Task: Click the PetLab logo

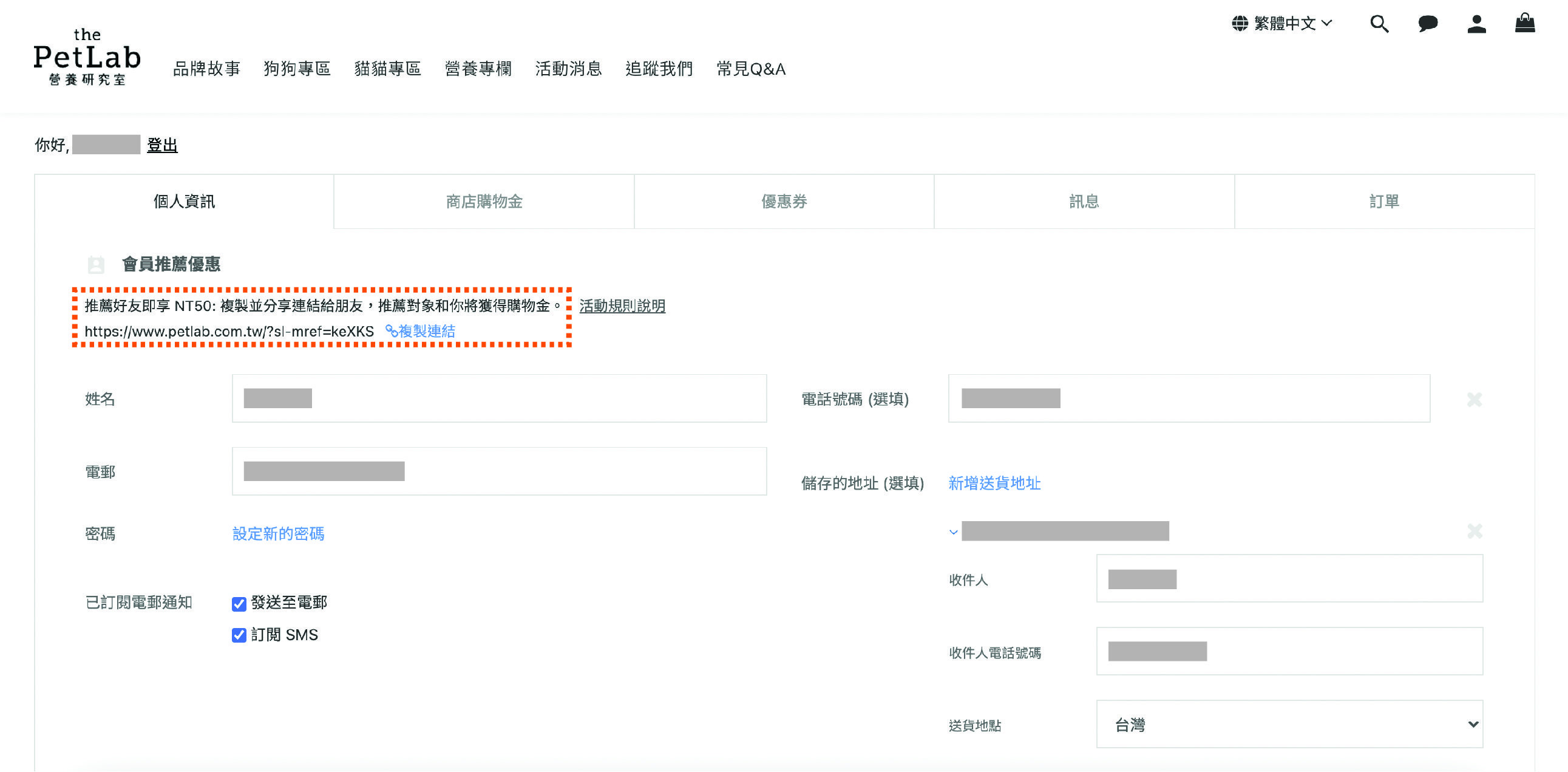Action: pos(87,57)
